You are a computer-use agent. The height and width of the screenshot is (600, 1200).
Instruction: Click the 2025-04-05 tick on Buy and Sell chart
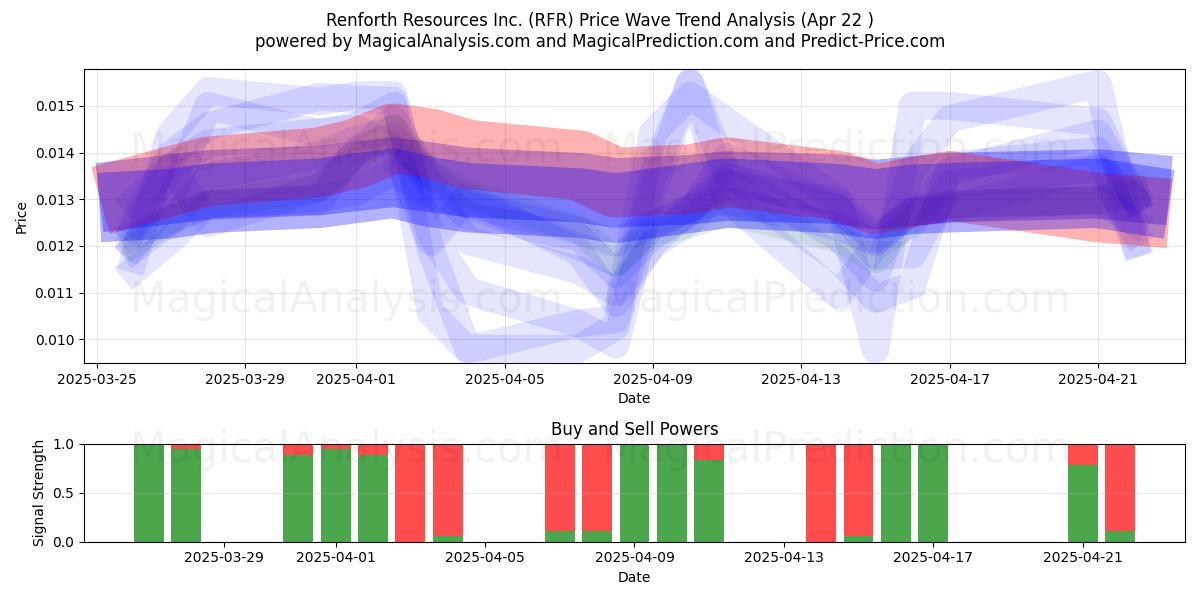click(485, 557)
